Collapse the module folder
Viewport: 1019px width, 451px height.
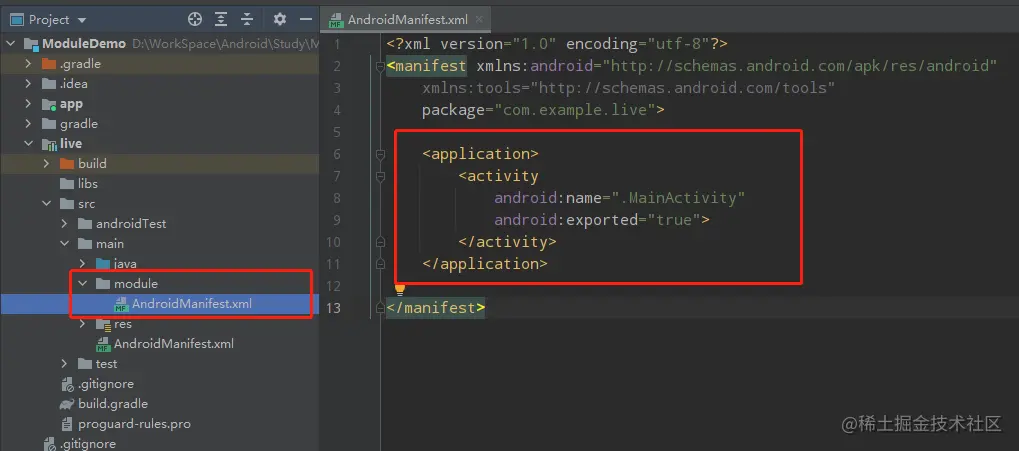tap(83, 283)
